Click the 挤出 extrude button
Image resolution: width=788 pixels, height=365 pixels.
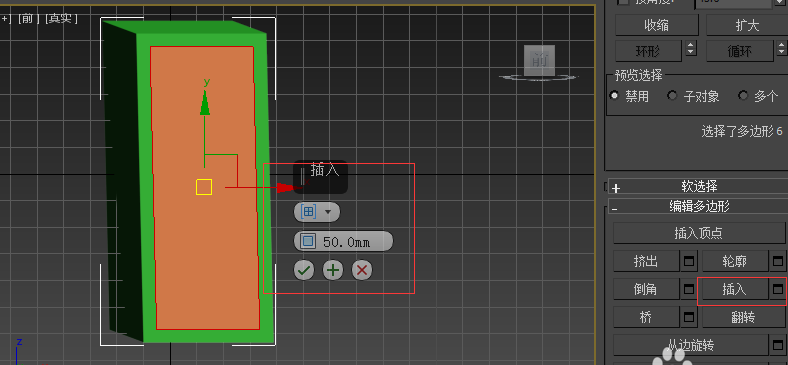click(x=646, y=261)
